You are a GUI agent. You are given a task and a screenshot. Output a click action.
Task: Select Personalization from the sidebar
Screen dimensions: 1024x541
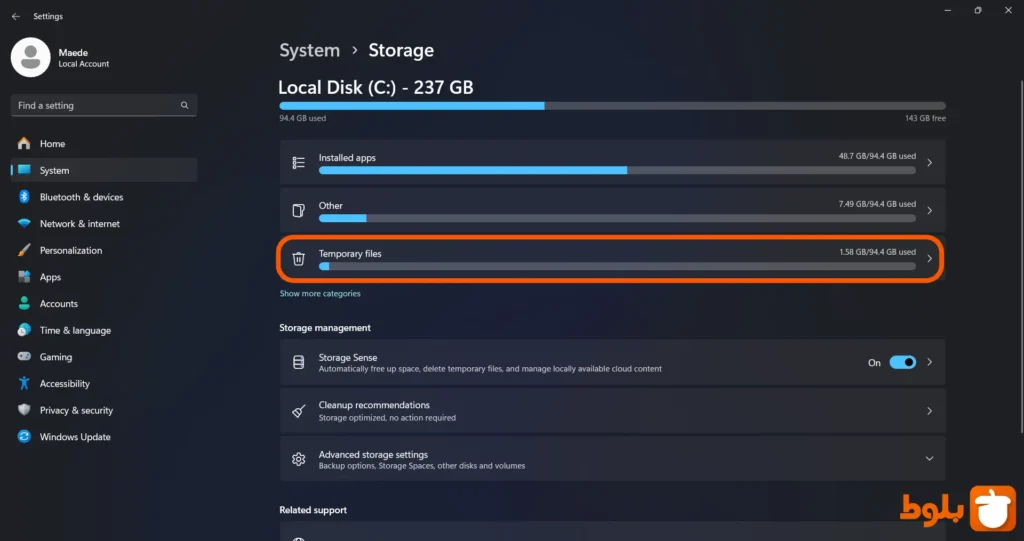[x=71, y=250]
